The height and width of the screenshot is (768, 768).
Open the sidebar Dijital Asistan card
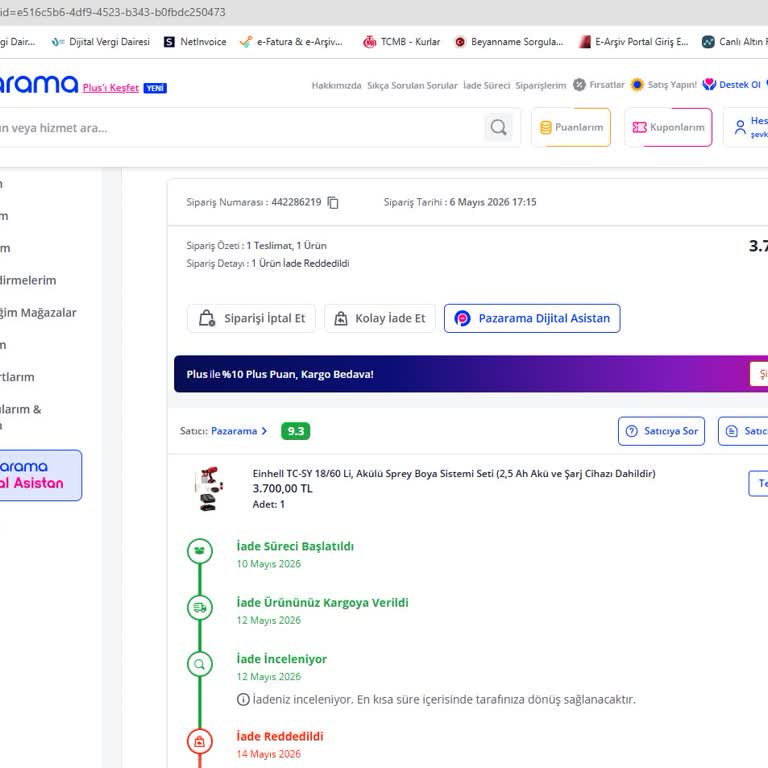point(39,475)
